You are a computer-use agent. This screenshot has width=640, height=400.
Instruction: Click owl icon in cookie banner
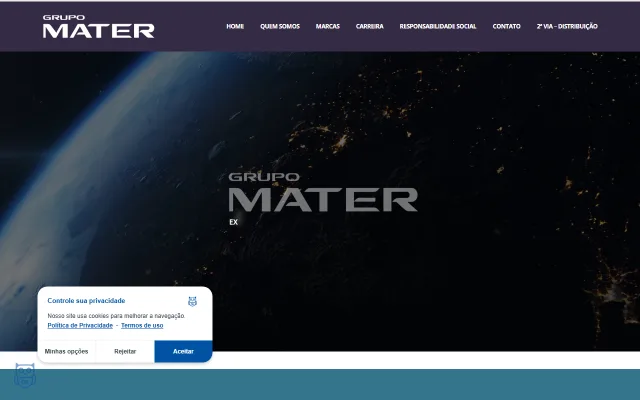click(x=192, y=302)
